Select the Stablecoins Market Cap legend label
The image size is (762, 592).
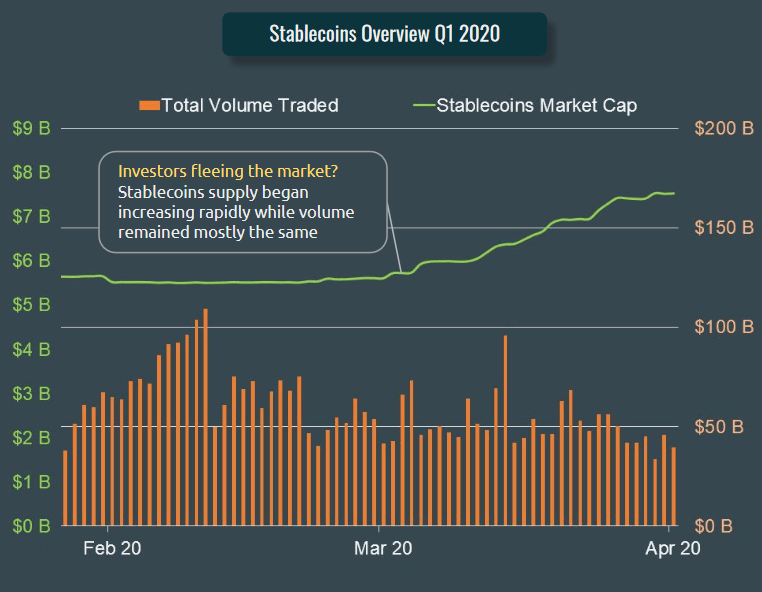tap(537, 105)
